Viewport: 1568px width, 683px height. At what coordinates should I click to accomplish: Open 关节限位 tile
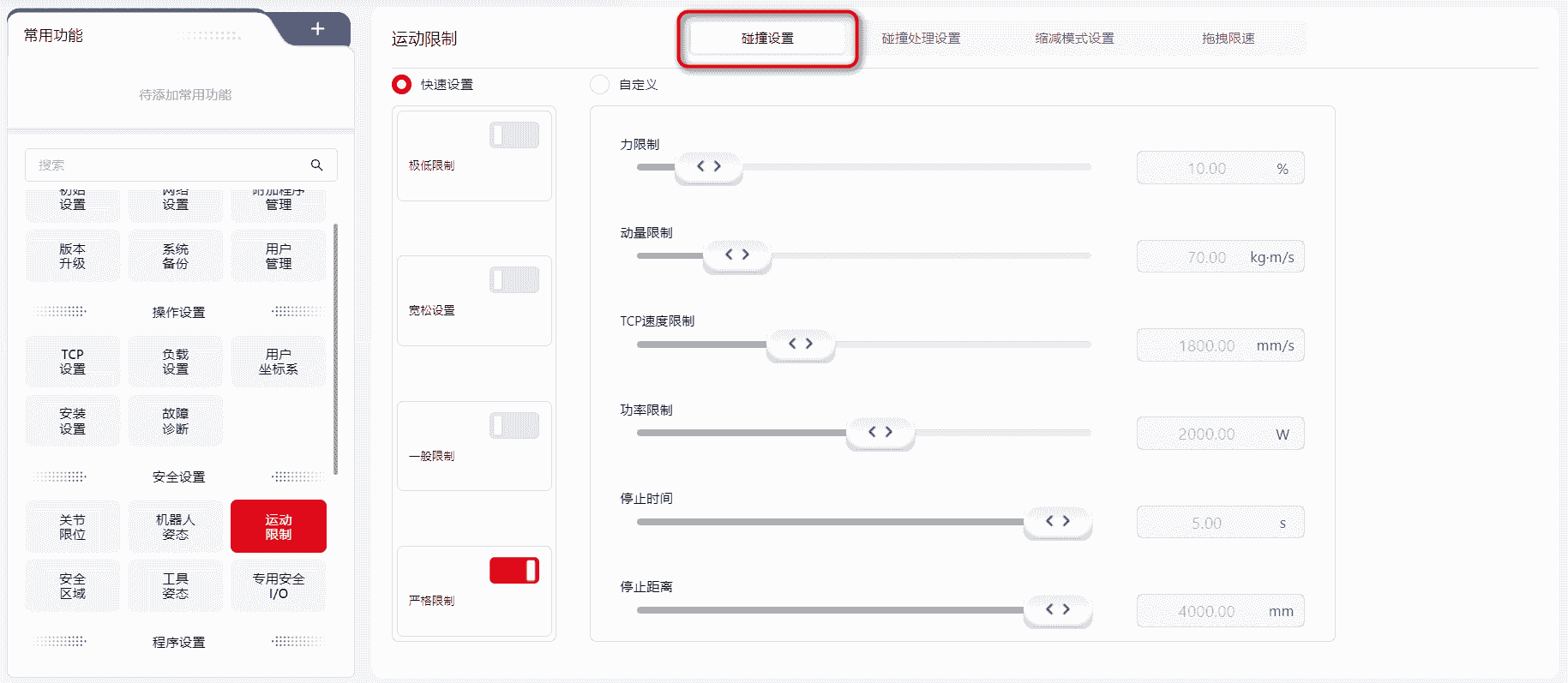pos(73,527)
